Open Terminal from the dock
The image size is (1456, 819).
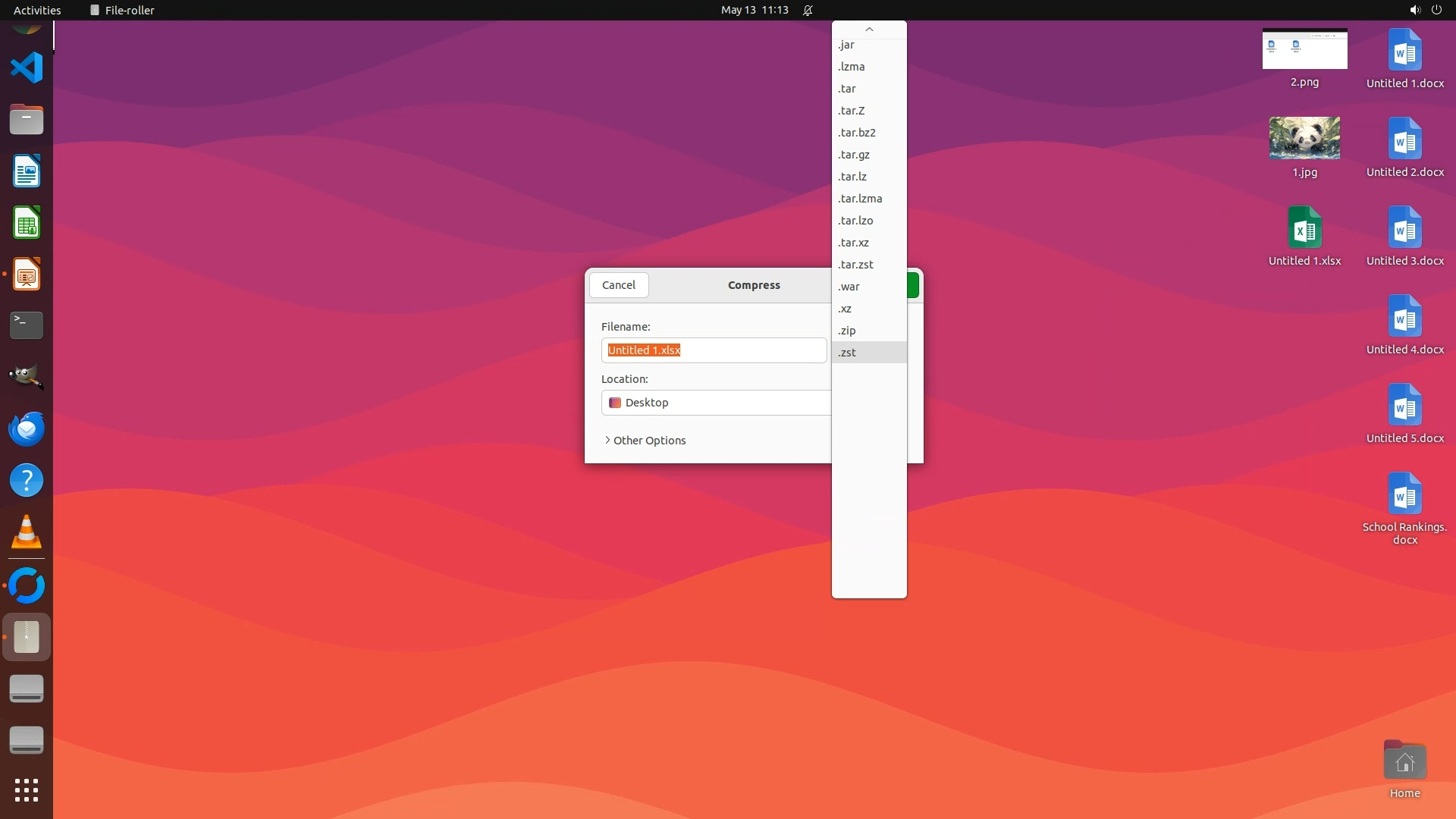coord(27,325)
